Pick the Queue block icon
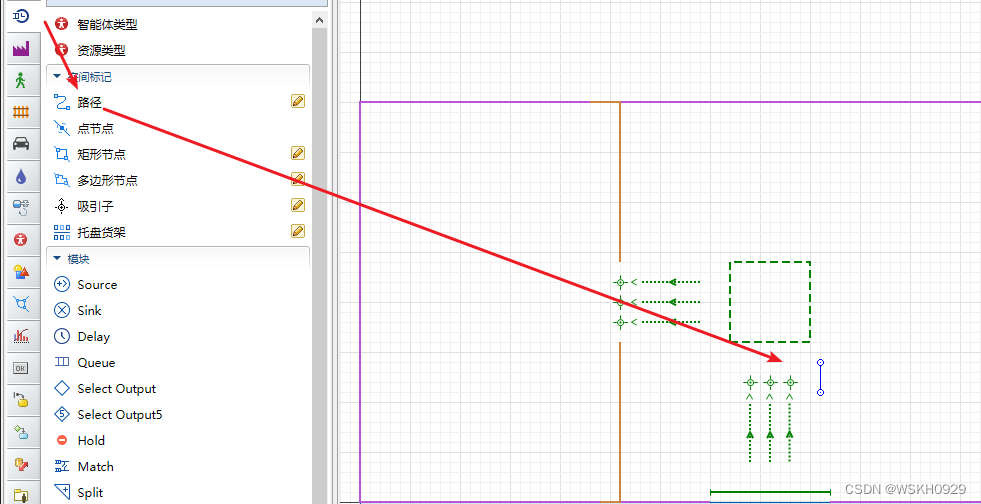Image resolution: width=981 pixels, height=504 pixels. [x=62, y=362]
